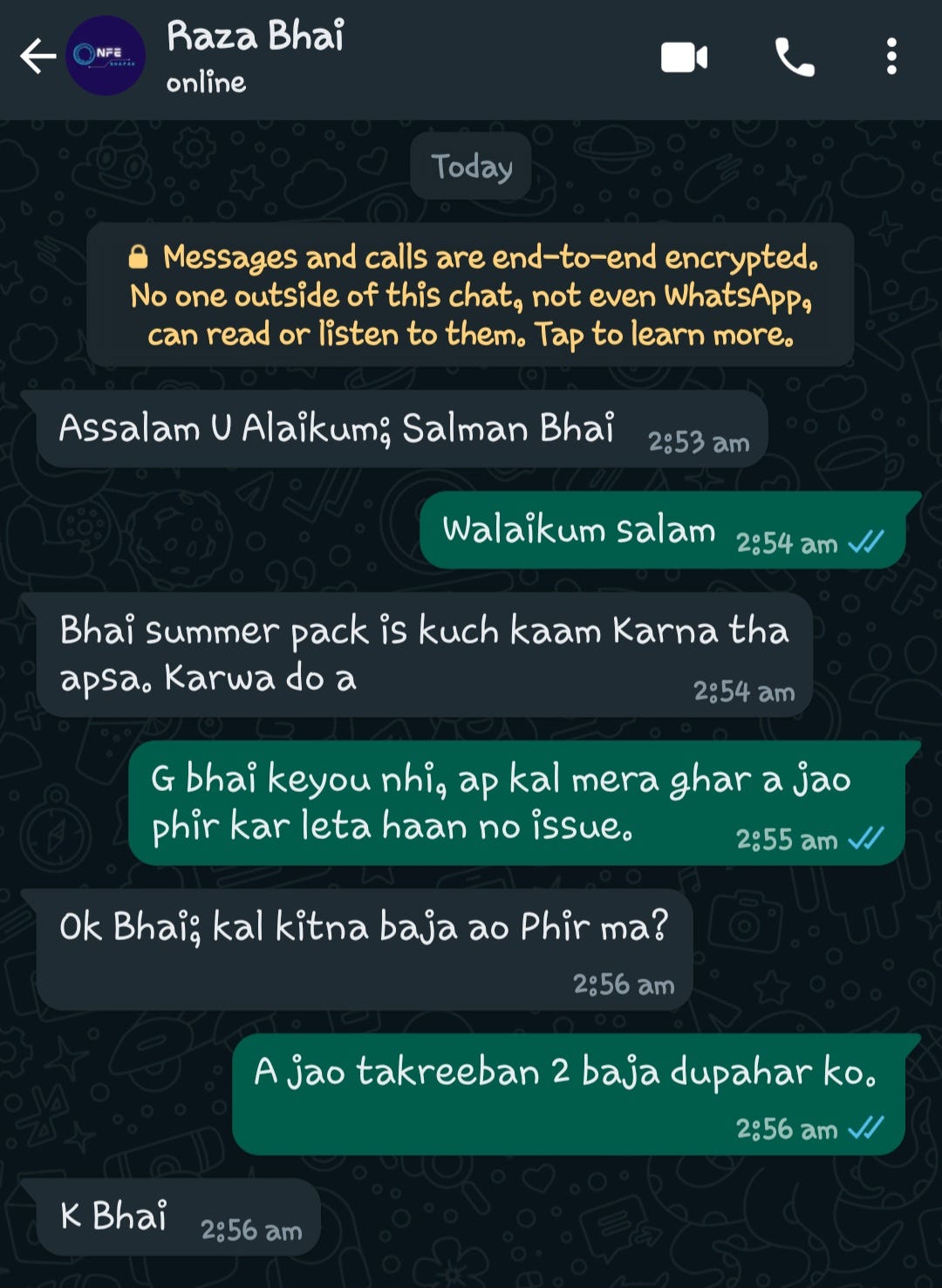Viewport: 942px width, 1288px height.
Task: Open contact info via Raza Bhai name
Action: coord(256,37)
